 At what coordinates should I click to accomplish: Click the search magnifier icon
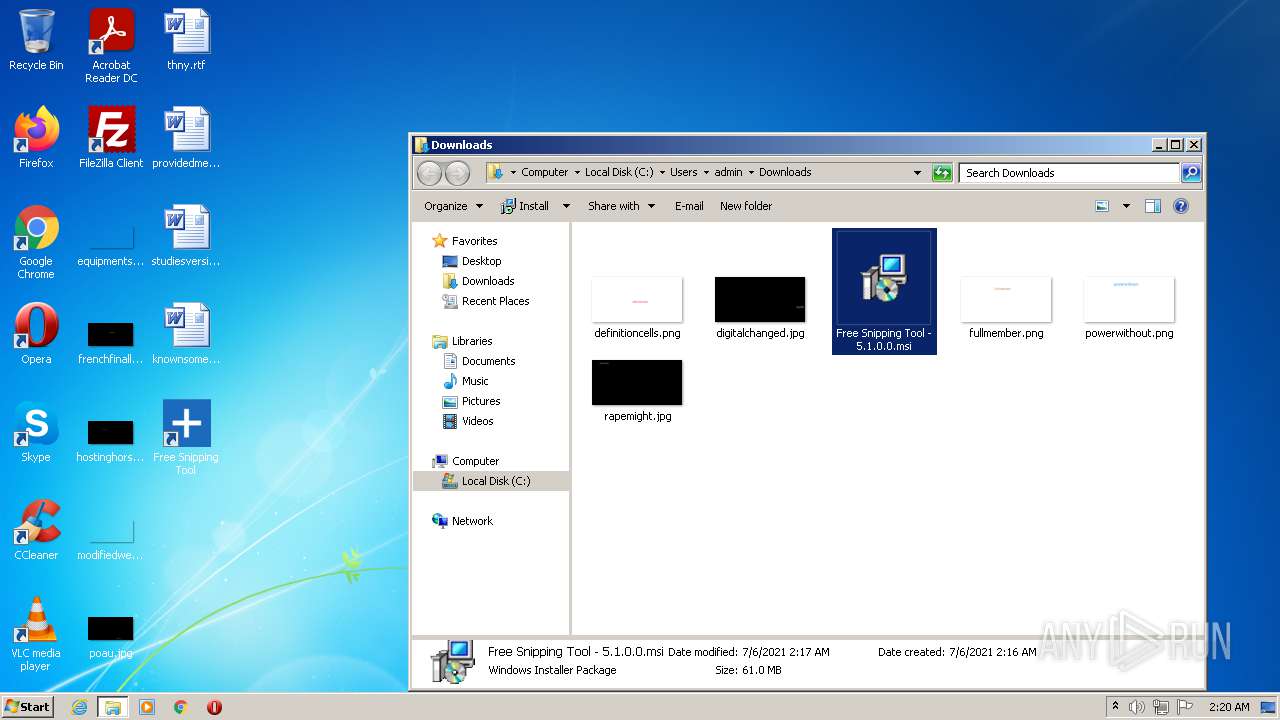(x=1190, y=173)
